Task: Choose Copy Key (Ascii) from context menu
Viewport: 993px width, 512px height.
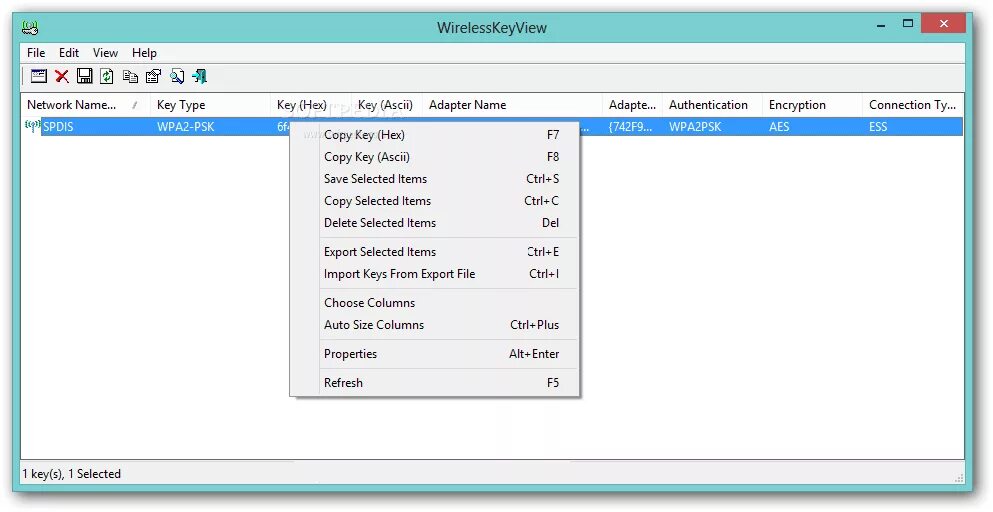Action: pyautogui.click(x=434, y=157)
